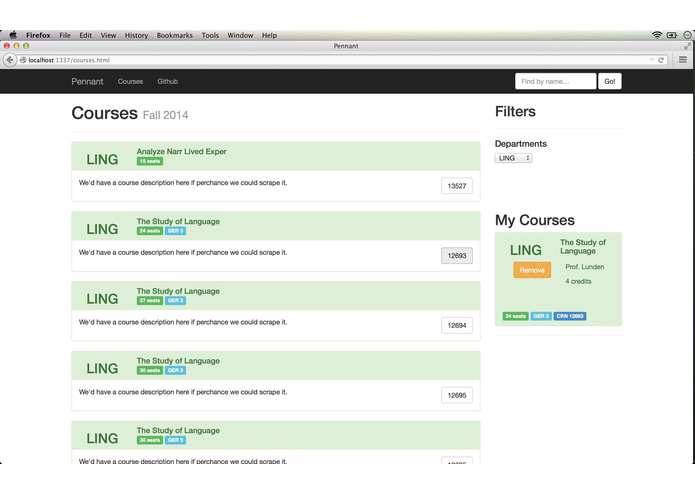The image size is (695, 494).
Task: Open the Apple menu
Action: [13, 35]
